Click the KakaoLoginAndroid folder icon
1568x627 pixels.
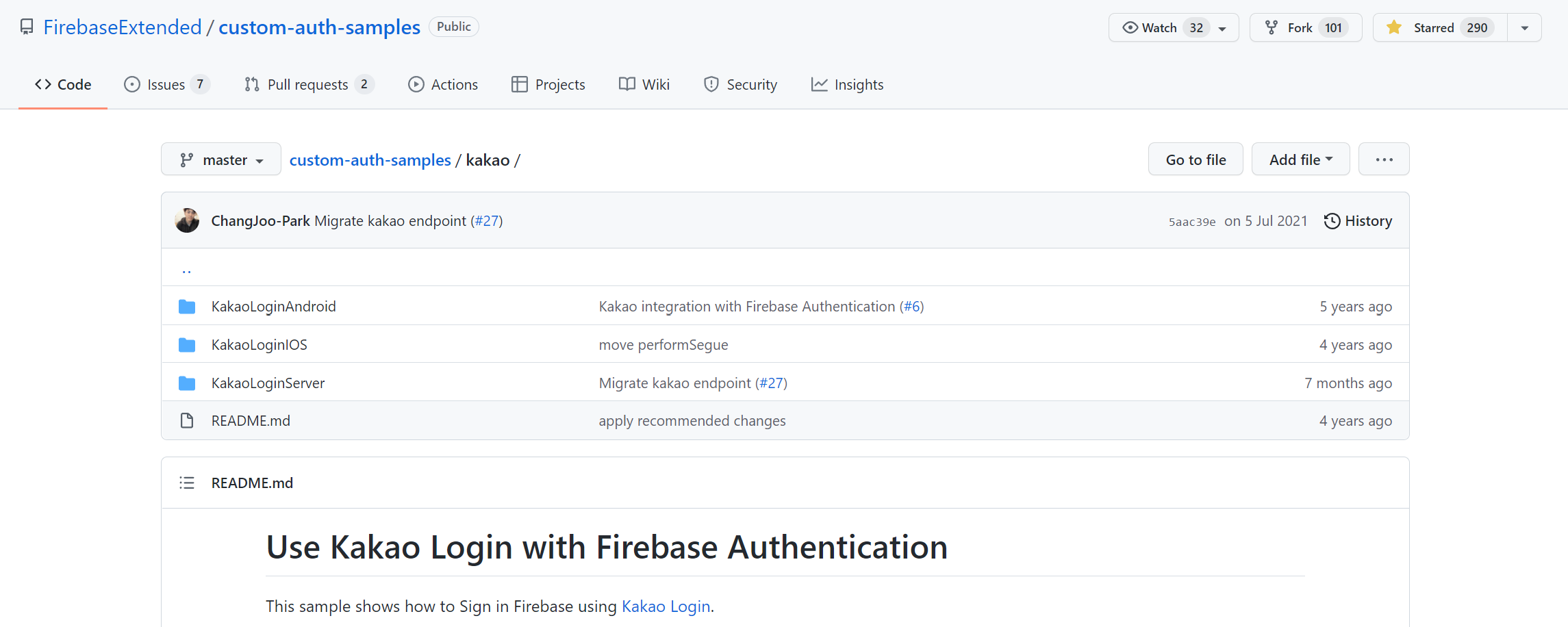tap(187, 307)
